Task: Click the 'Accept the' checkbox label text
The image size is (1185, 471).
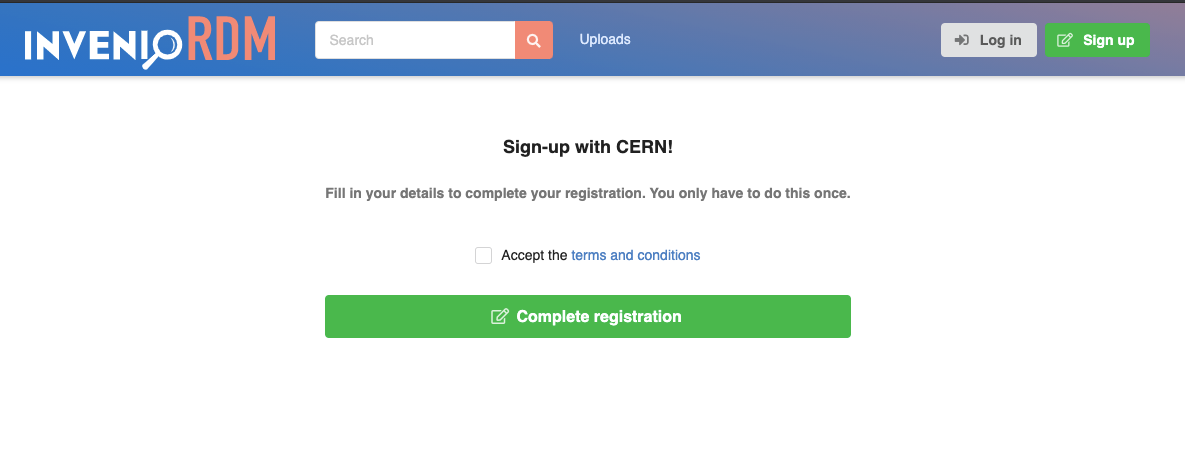Action: click(534, 256)
